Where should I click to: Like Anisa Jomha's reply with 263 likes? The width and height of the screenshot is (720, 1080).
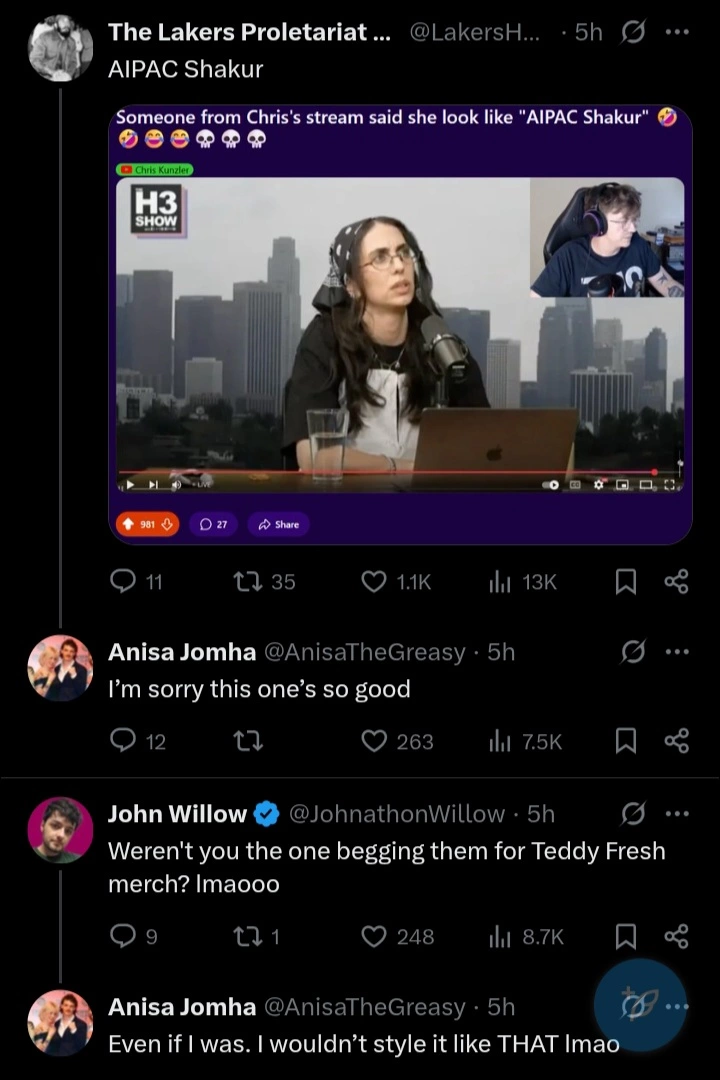[x=398, y=741]
